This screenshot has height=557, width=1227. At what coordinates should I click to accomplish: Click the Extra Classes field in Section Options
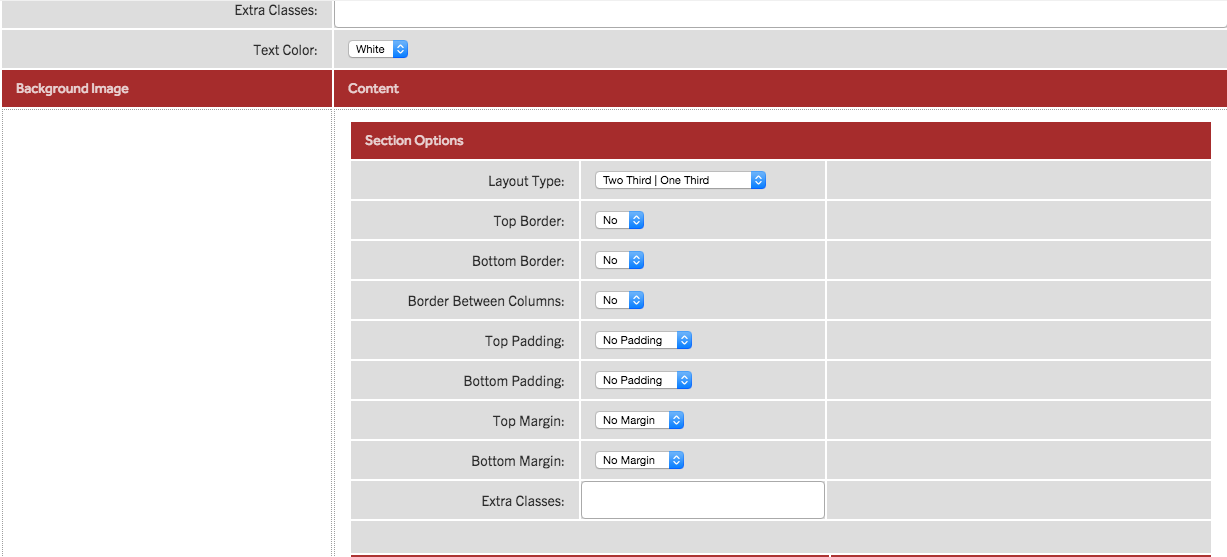(702, 500)
